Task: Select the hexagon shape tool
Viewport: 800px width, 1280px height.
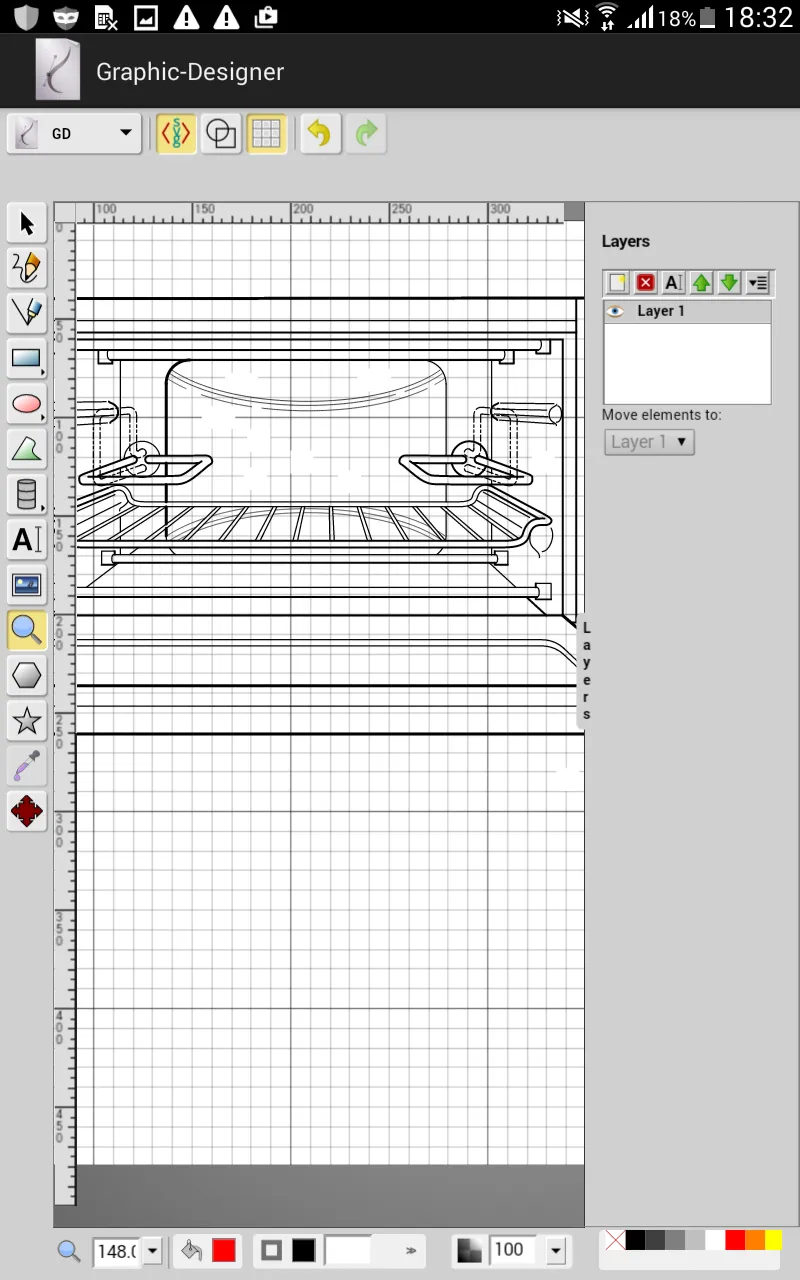Action: point(27,676)
